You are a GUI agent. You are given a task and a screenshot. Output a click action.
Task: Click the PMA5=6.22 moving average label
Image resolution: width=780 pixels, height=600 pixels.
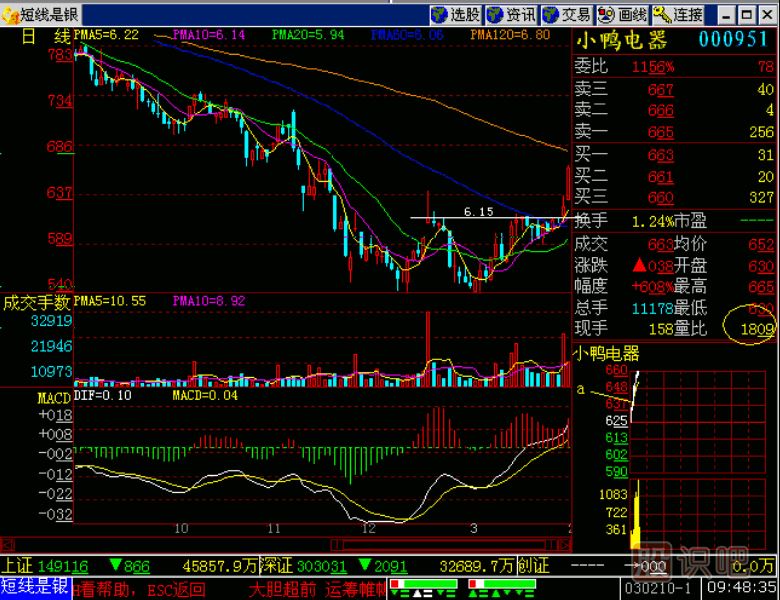coord(106,34)
